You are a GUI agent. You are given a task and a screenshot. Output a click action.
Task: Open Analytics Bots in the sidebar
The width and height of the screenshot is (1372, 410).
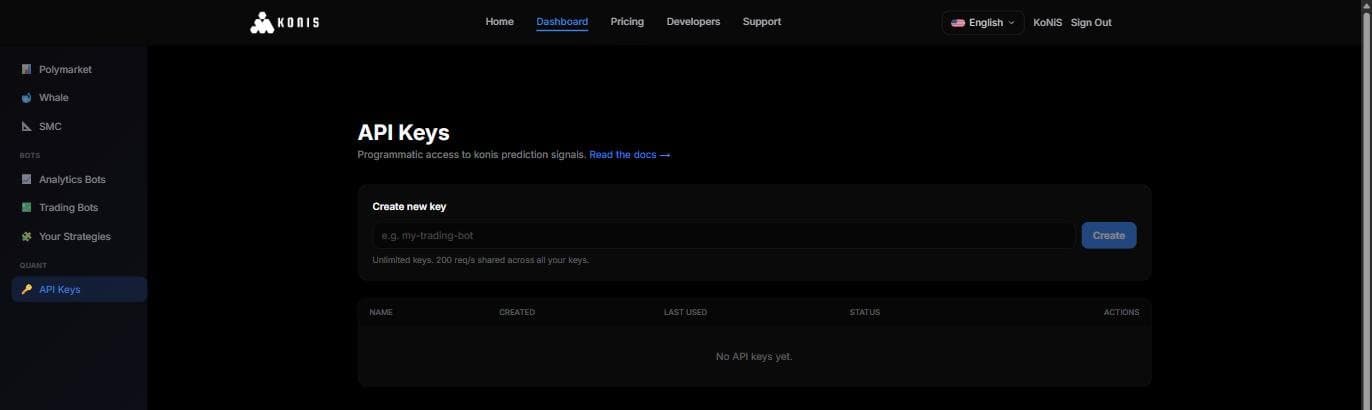coord(79,179)
